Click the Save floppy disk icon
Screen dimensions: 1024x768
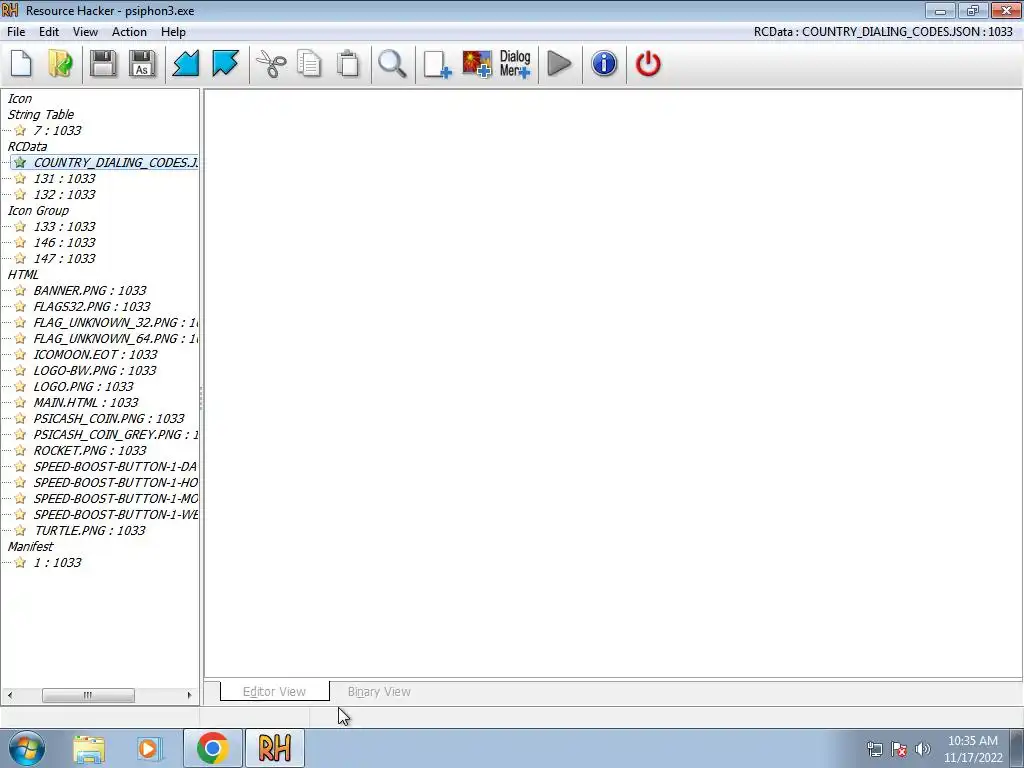coord(103,64)
